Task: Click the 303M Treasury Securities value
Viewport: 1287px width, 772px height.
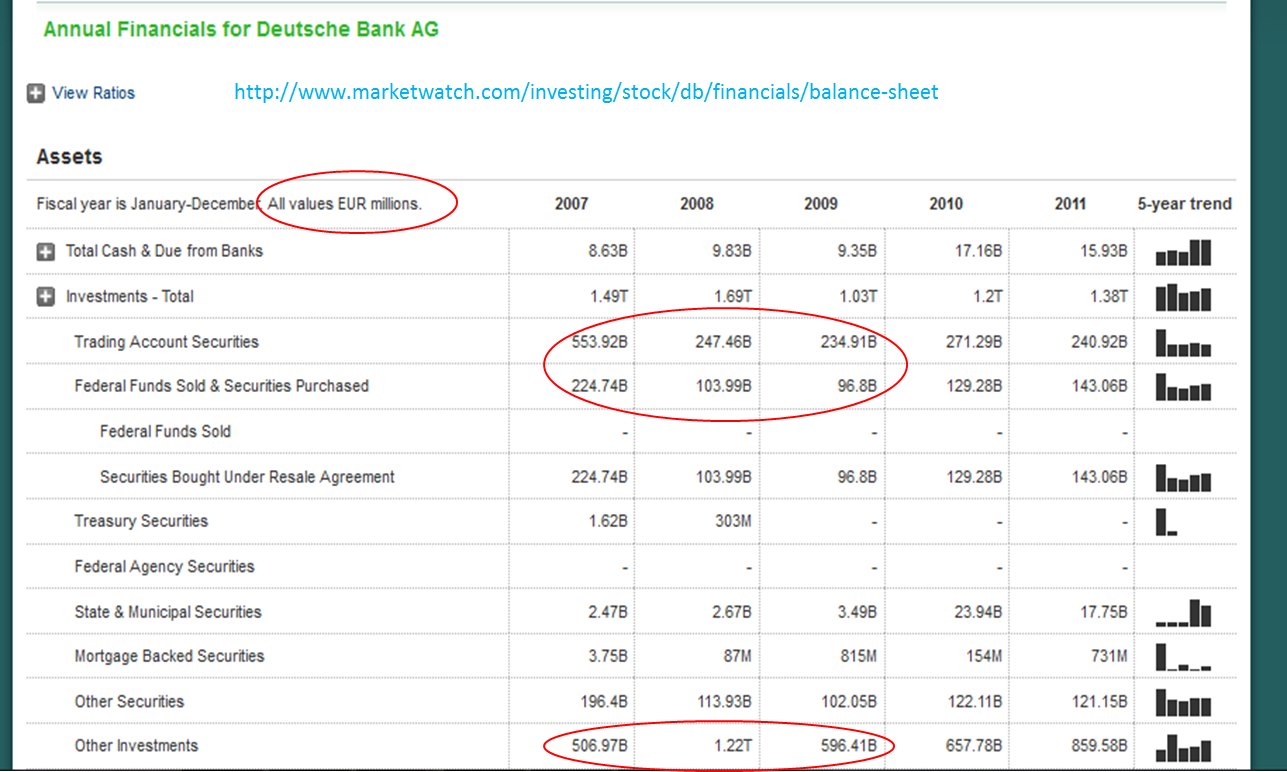Action: (x=733, y=521)
